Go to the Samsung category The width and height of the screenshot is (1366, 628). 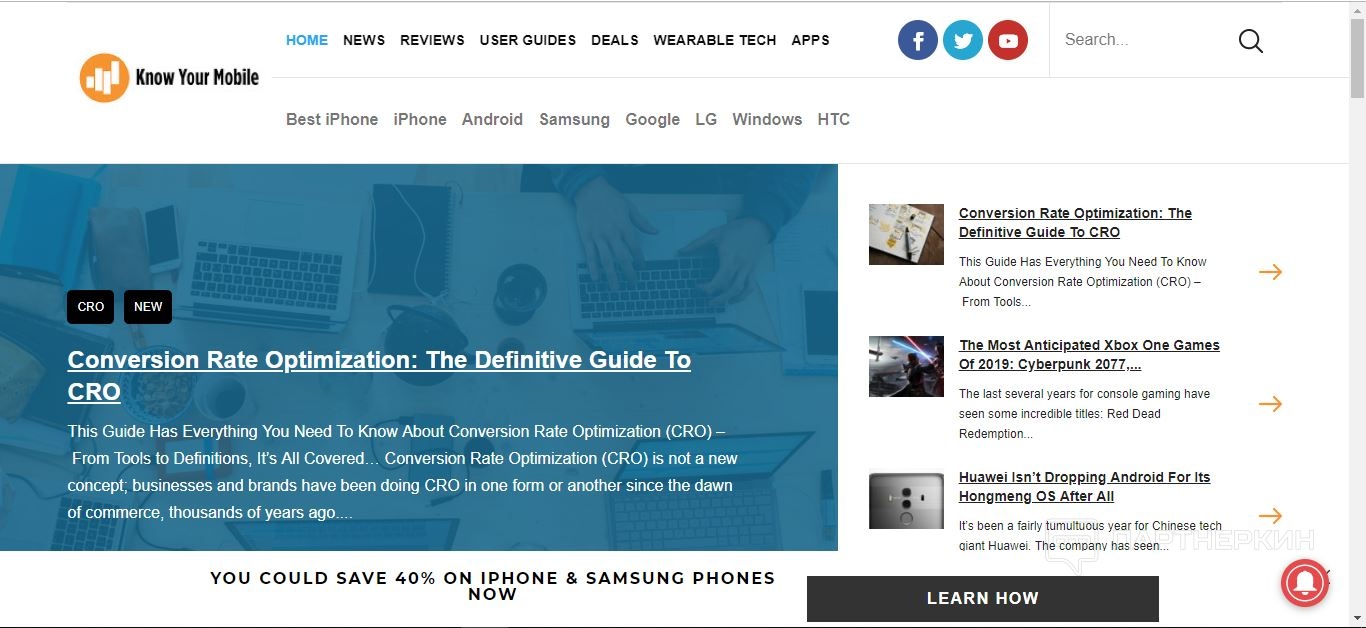click(x=574, y=119)
